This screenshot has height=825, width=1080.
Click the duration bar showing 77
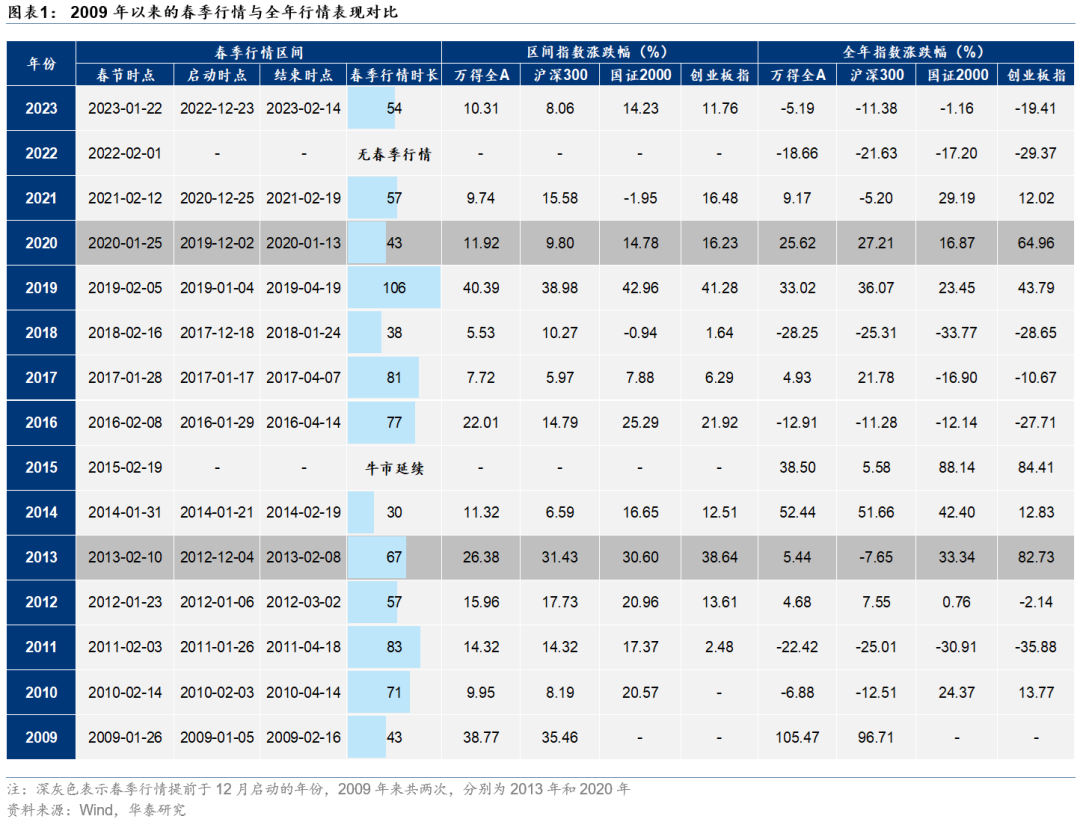click(x=381, y=422)
